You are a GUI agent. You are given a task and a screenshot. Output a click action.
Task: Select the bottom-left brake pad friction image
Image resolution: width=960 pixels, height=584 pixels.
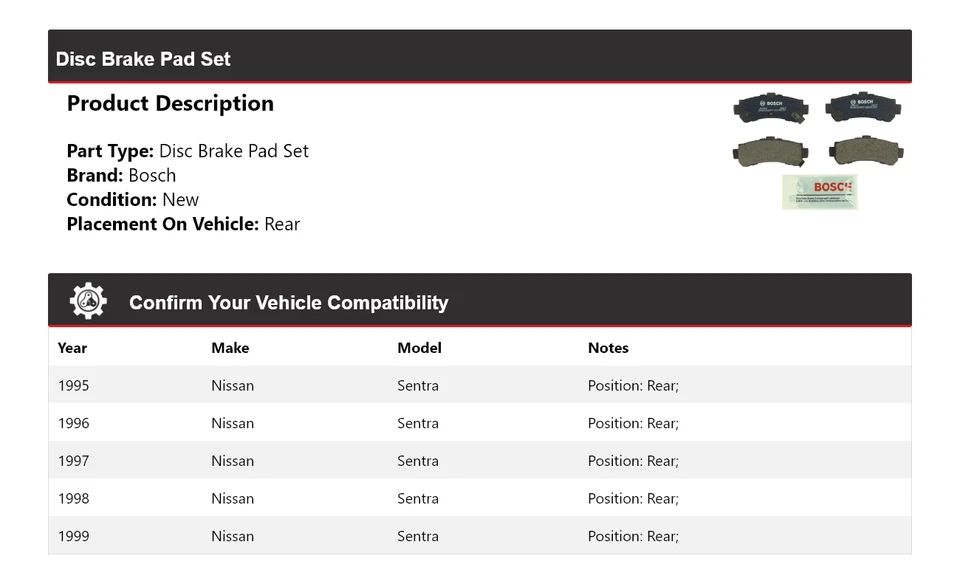click(x=770, y=151)
